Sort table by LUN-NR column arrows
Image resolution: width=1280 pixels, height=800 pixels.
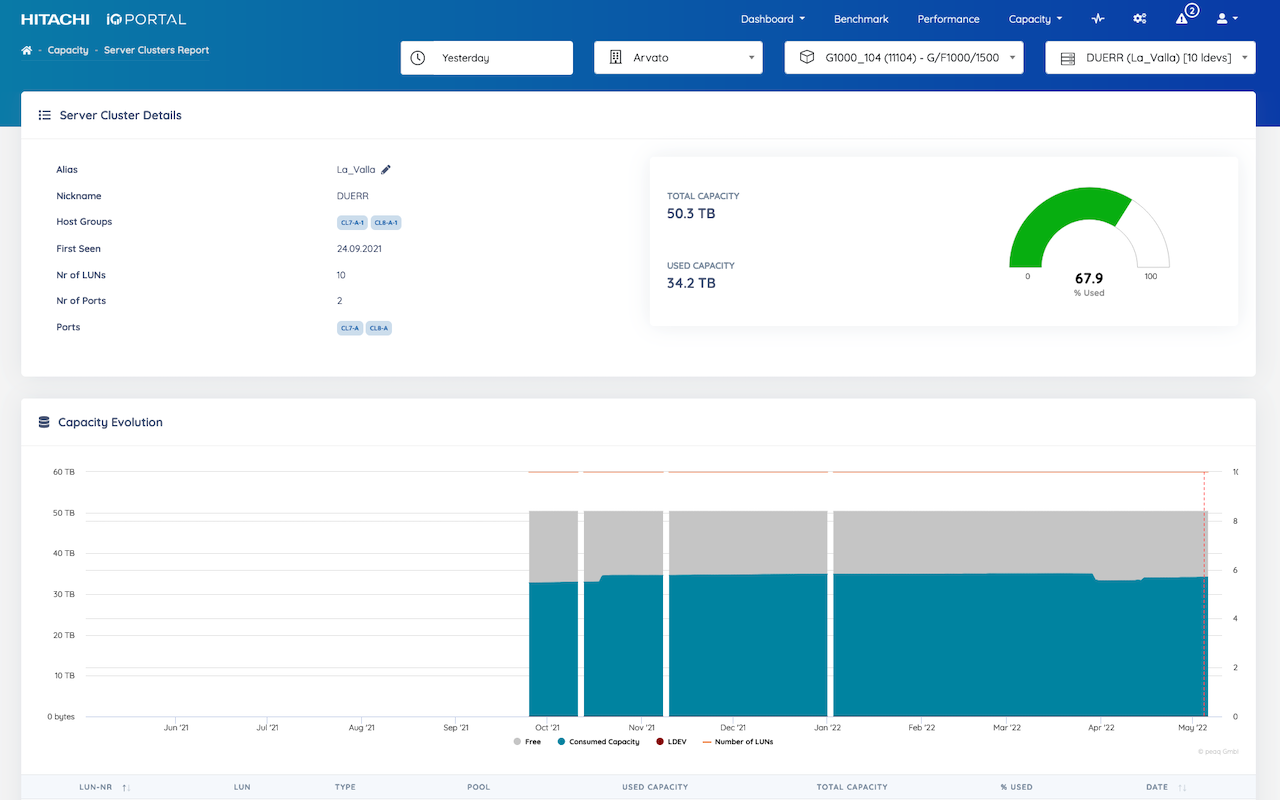(x=126, y=787)
